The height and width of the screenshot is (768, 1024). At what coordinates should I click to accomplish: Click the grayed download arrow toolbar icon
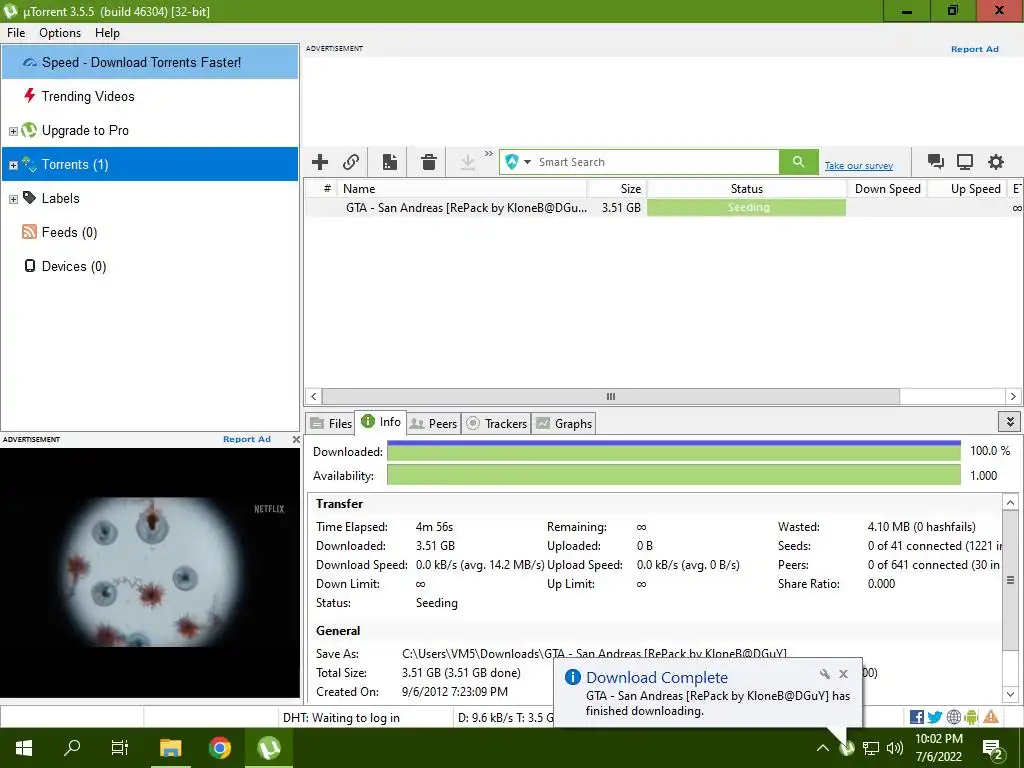(x=468, y=162)
